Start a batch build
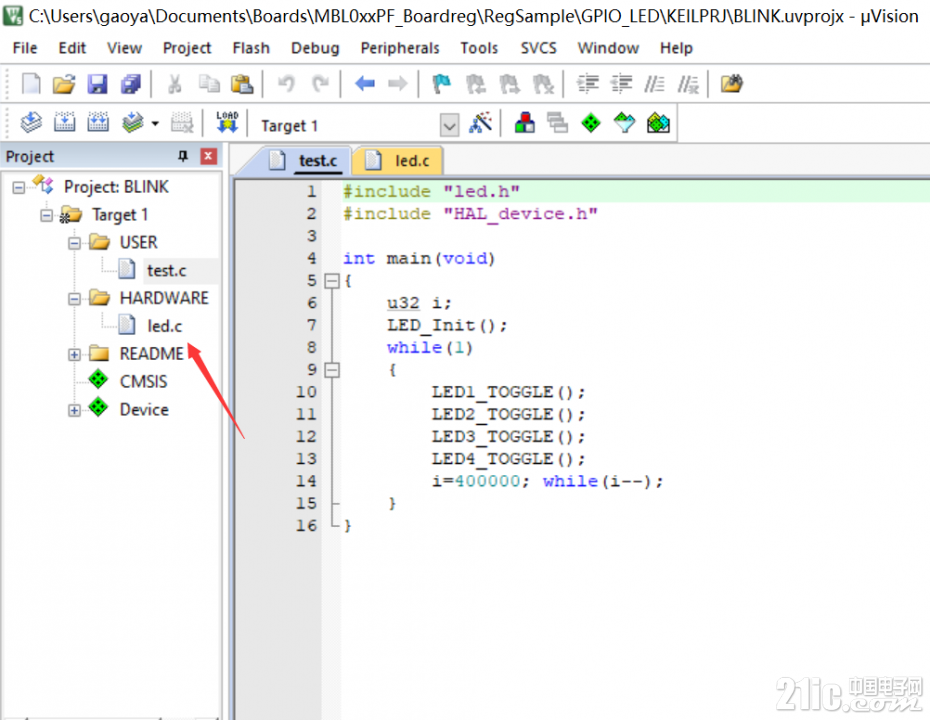The image size is (930, 720). click(x=133, y=123)
